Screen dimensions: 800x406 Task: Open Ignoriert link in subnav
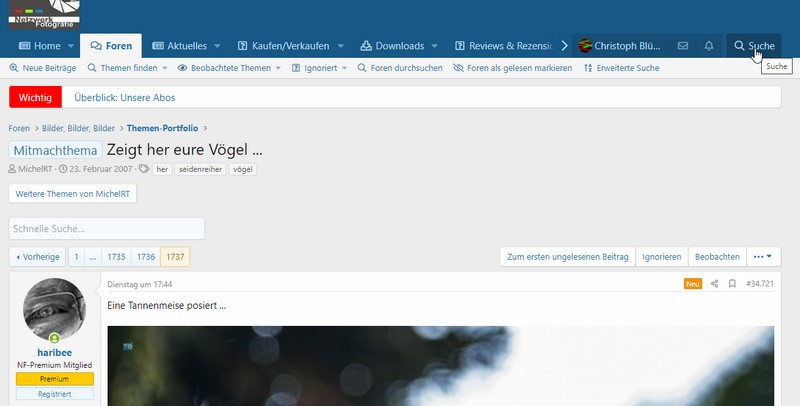pyautogui.click(x=314, y=68)
